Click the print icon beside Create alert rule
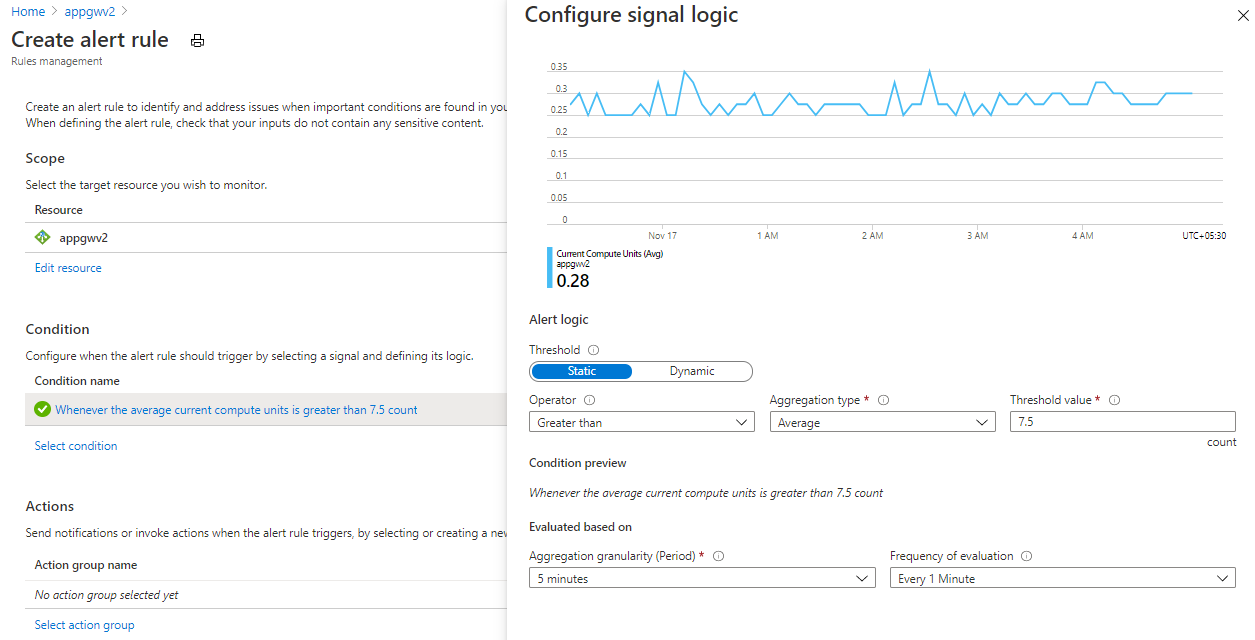Viewport: 1255px width, 640px height. point(197,41)
